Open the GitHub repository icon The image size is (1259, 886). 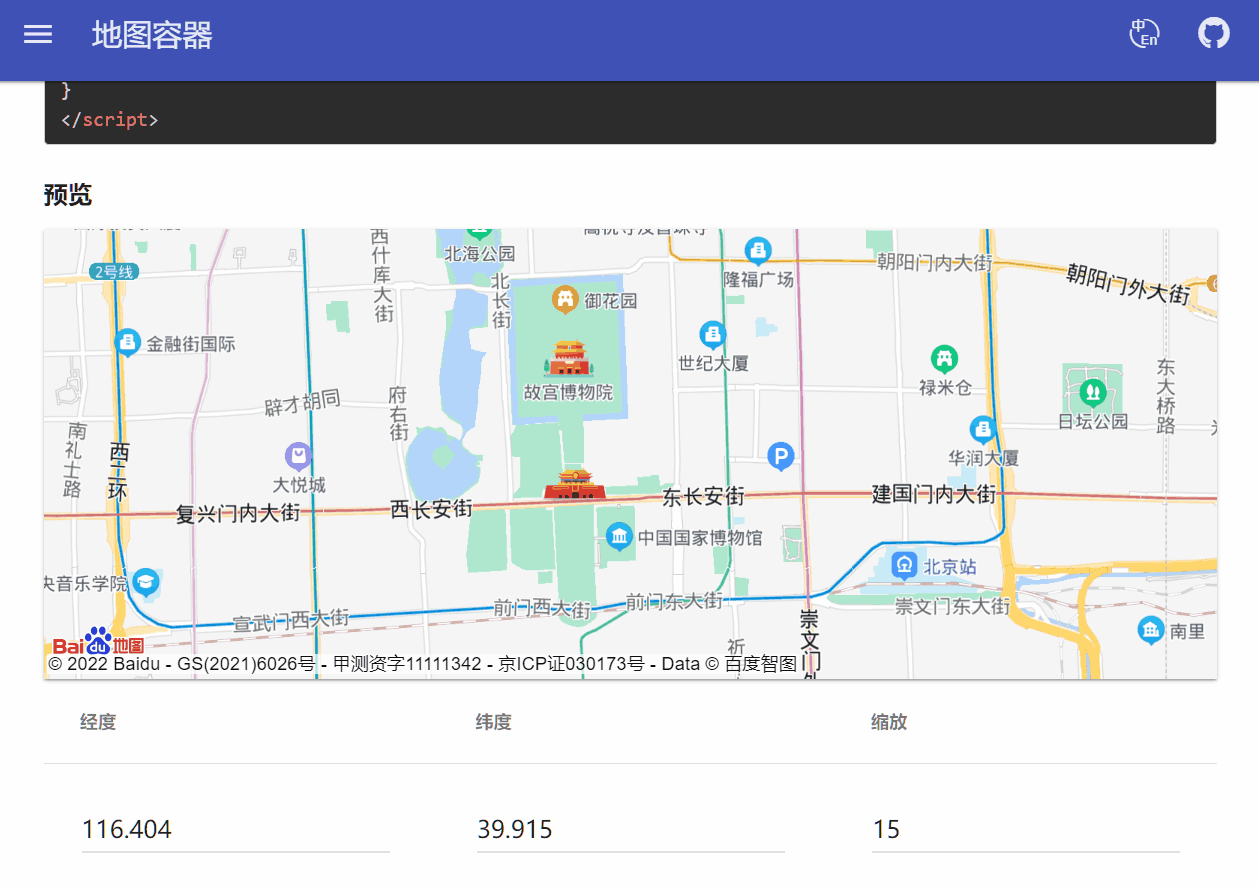1213,34
